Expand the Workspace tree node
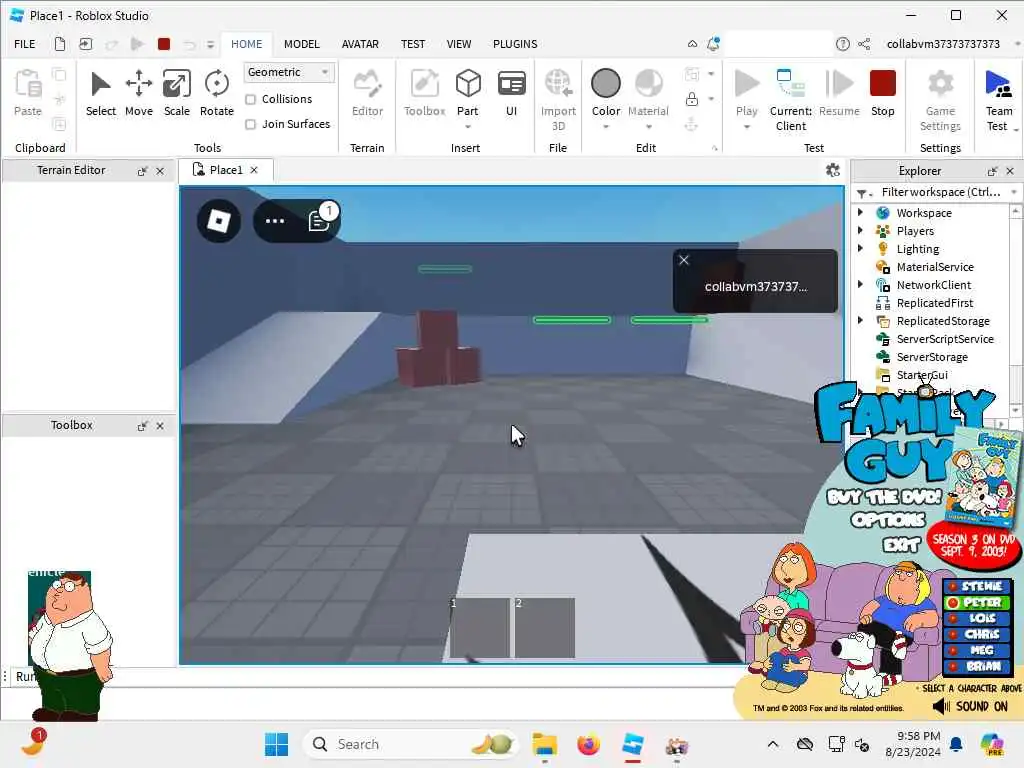 [861, 212]
